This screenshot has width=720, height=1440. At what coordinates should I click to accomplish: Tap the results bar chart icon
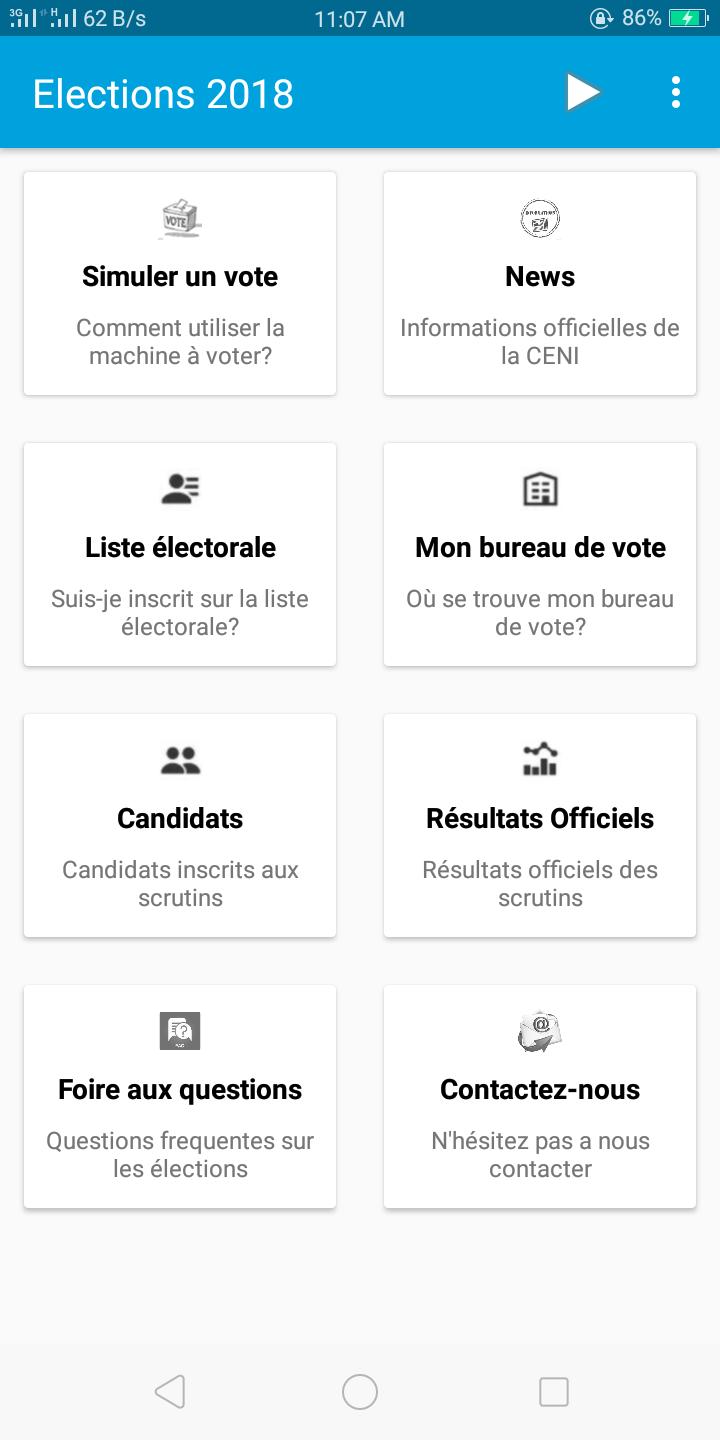coord(540,760)
